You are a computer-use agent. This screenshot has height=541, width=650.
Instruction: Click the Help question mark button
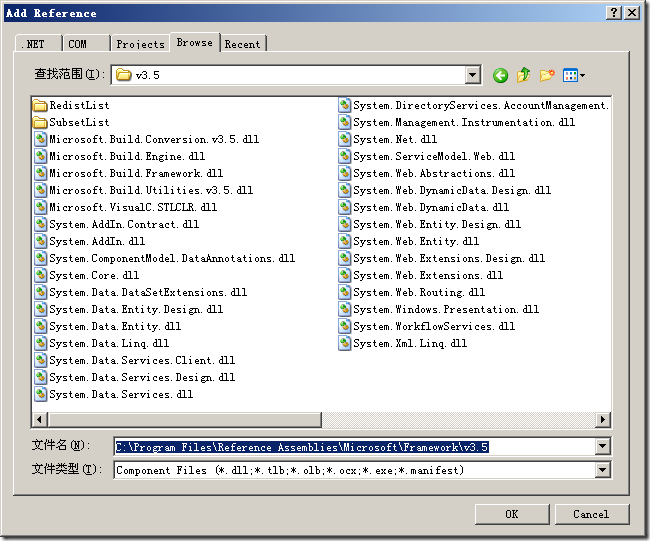614,13
